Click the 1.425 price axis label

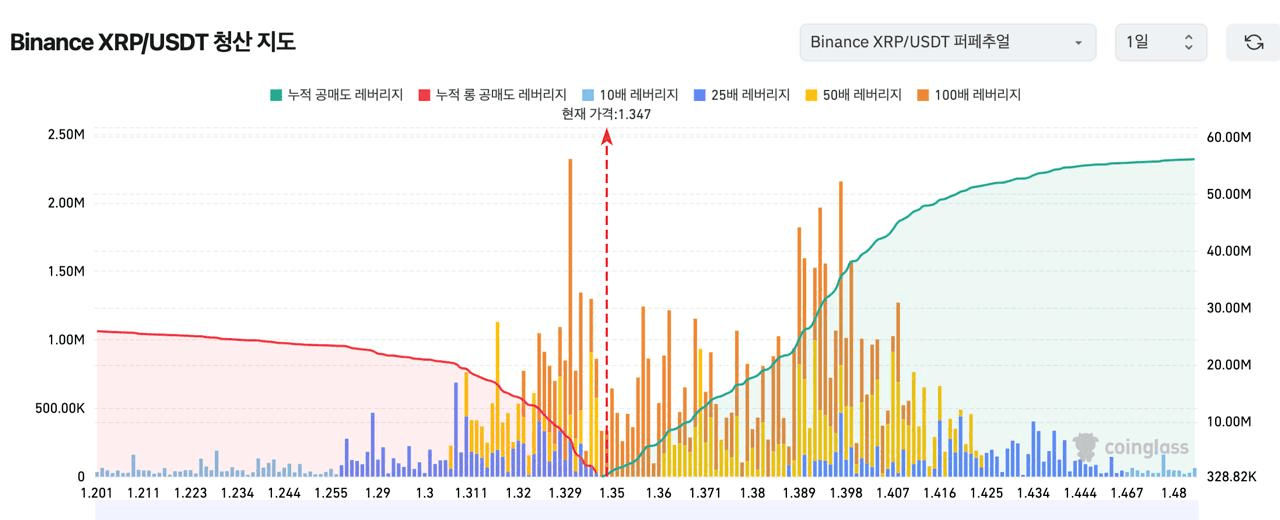click(986, 493)
